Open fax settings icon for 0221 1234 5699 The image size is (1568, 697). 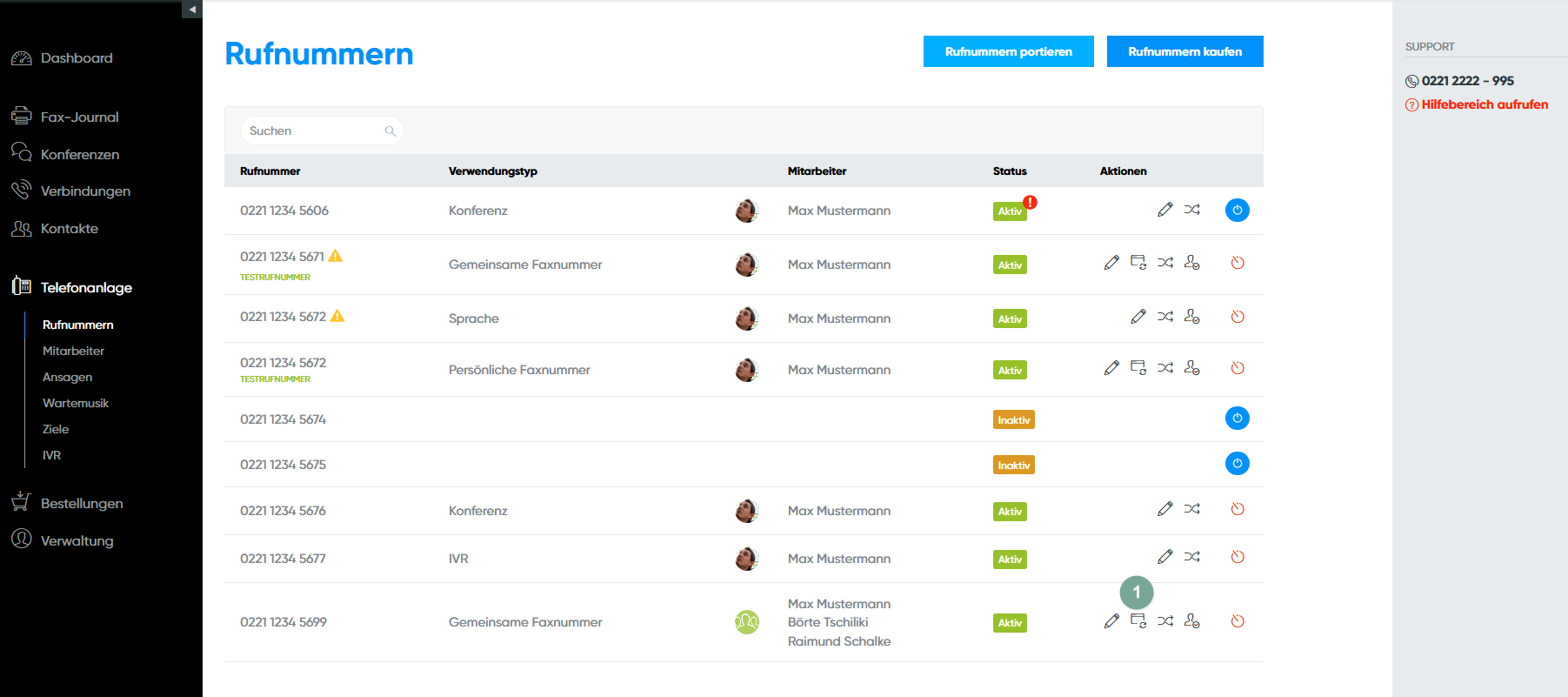[x=1138, y=621]
